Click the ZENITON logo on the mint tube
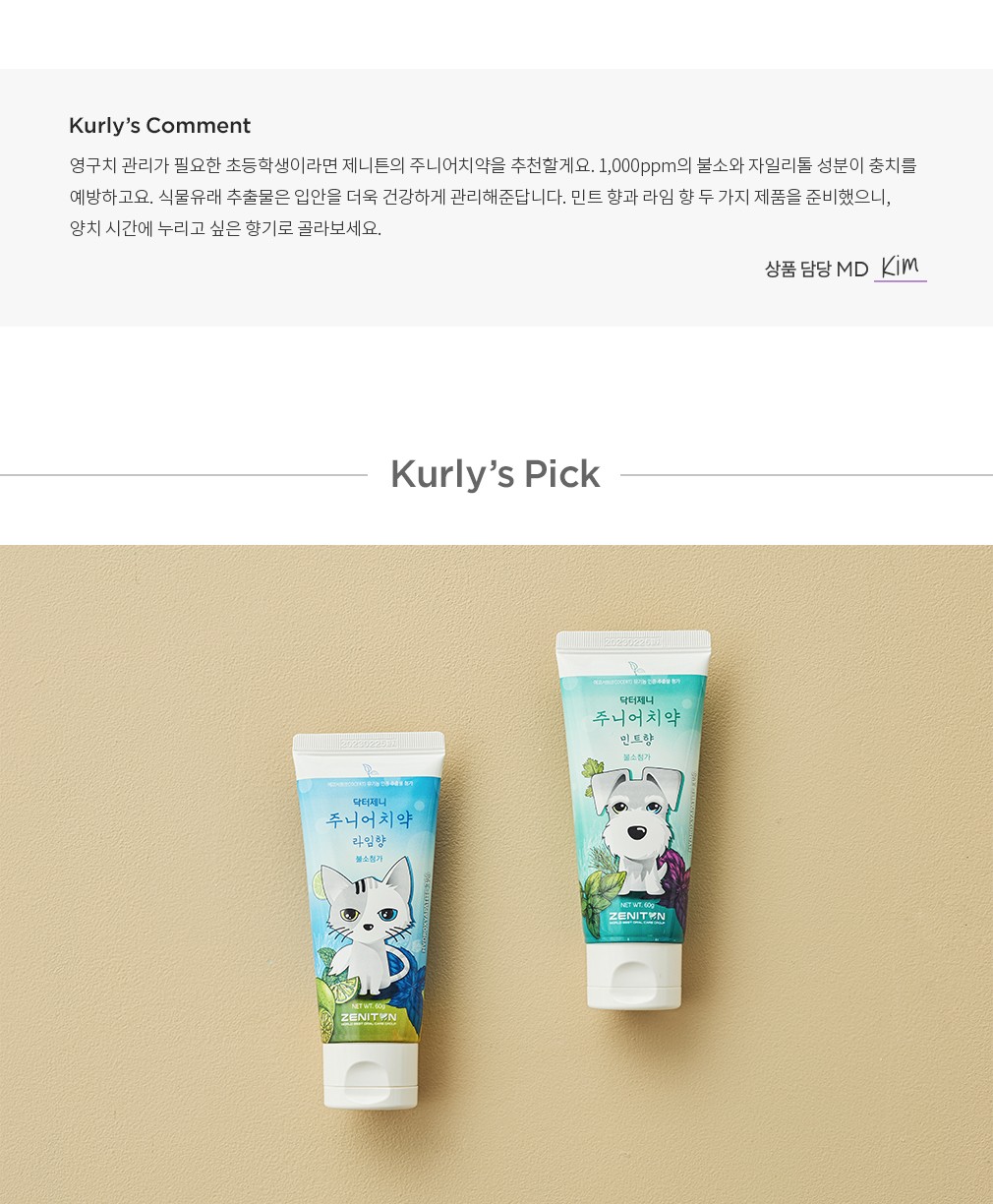The image size is (993, 1204). point(636,916)
